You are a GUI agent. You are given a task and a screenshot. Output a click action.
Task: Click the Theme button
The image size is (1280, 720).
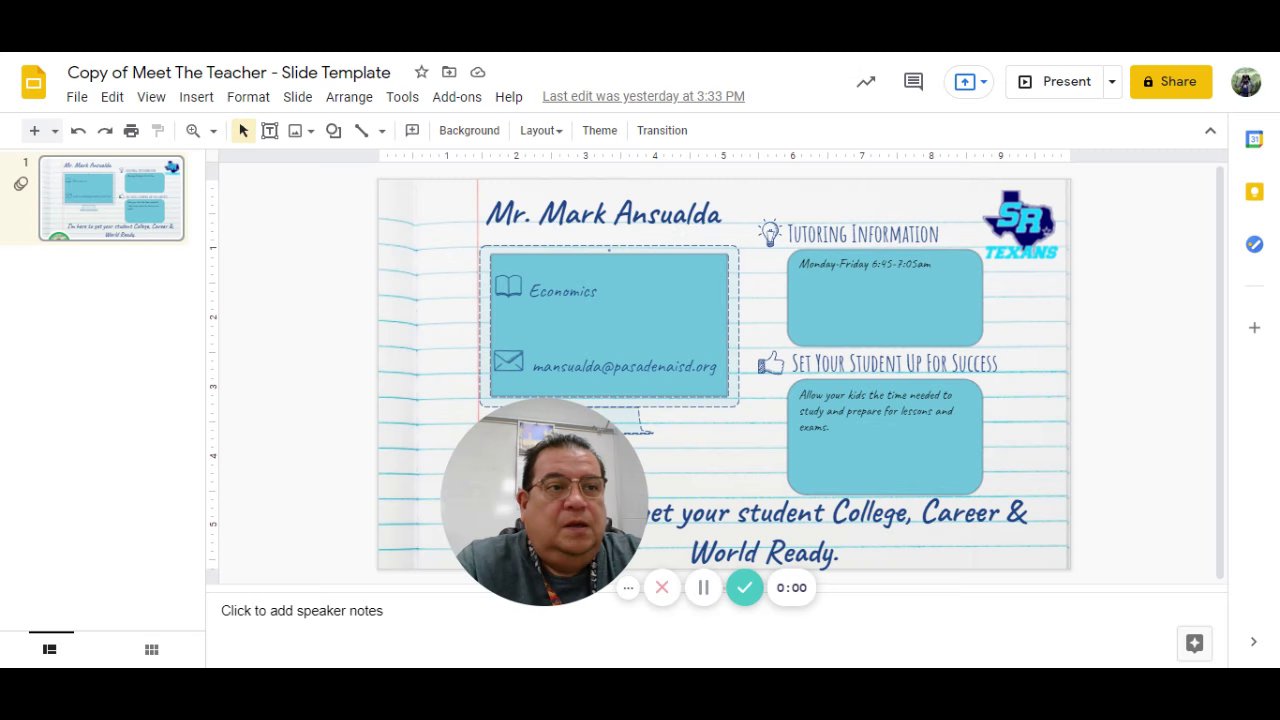tap(600, 131)
